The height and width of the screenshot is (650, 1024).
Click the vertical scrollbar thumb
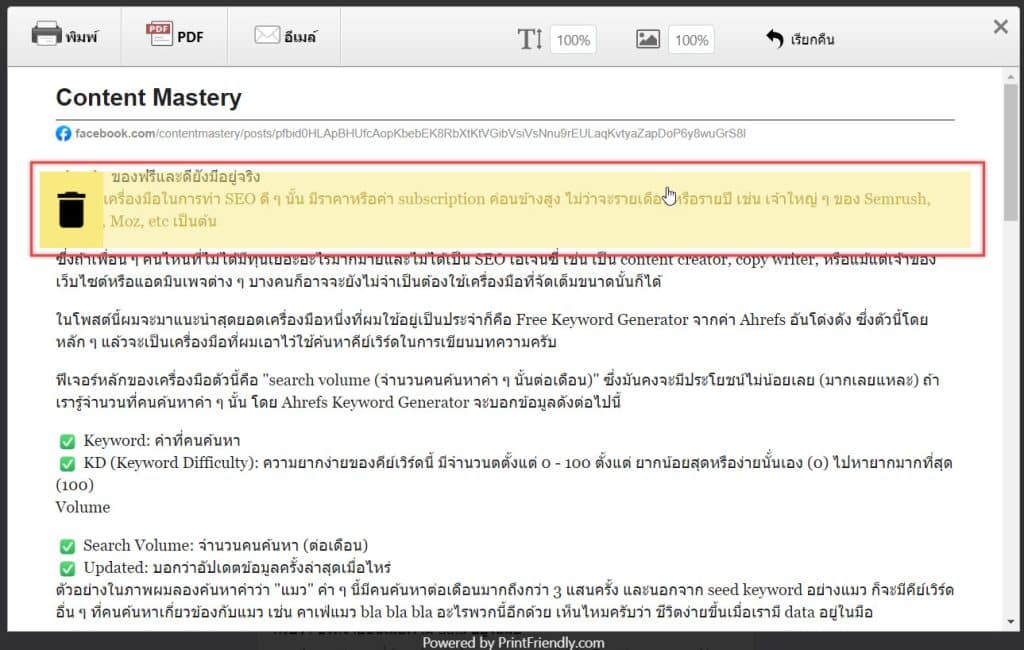[1011, 153]
